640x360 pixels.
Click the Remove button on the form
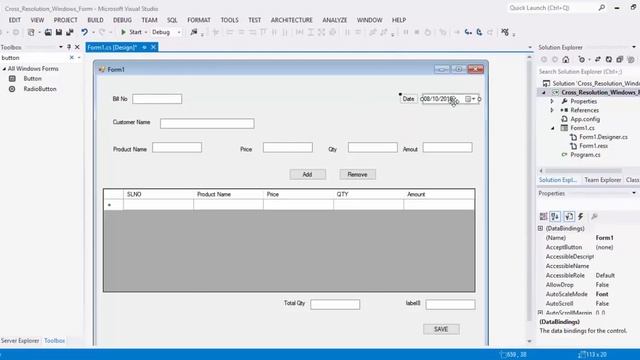pos(358,174)
